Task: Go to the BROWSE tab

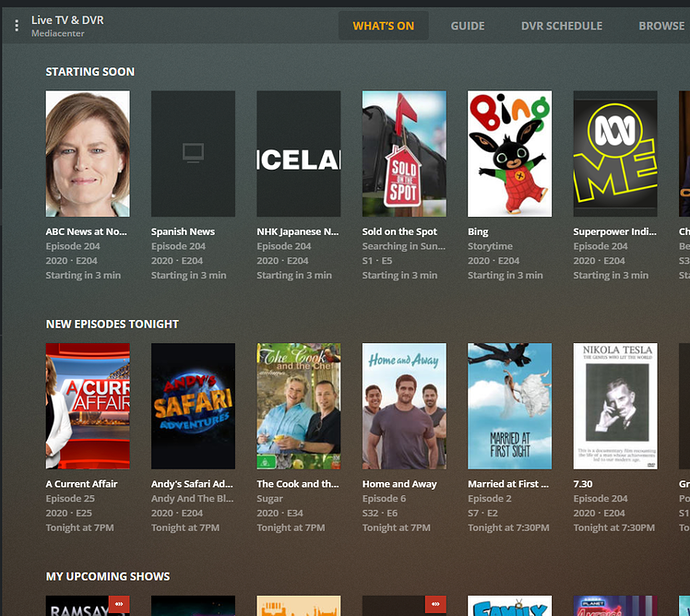Action: (x=661, y=26)
